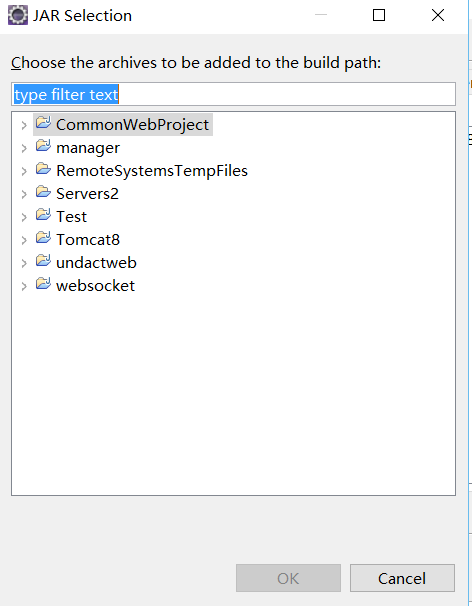Click the Eclipse icon in title bar
The height and width of the screenshot is (606, 472).
18,15
